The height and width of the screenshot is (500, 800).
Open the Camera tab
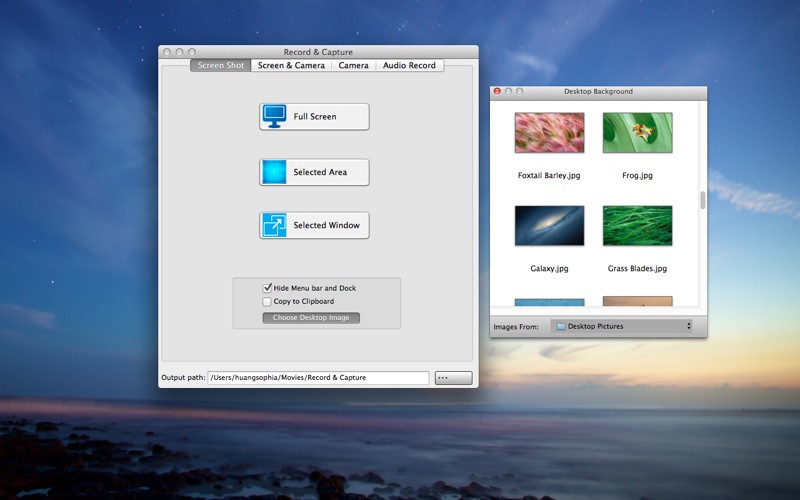click(x=353, y=65)
